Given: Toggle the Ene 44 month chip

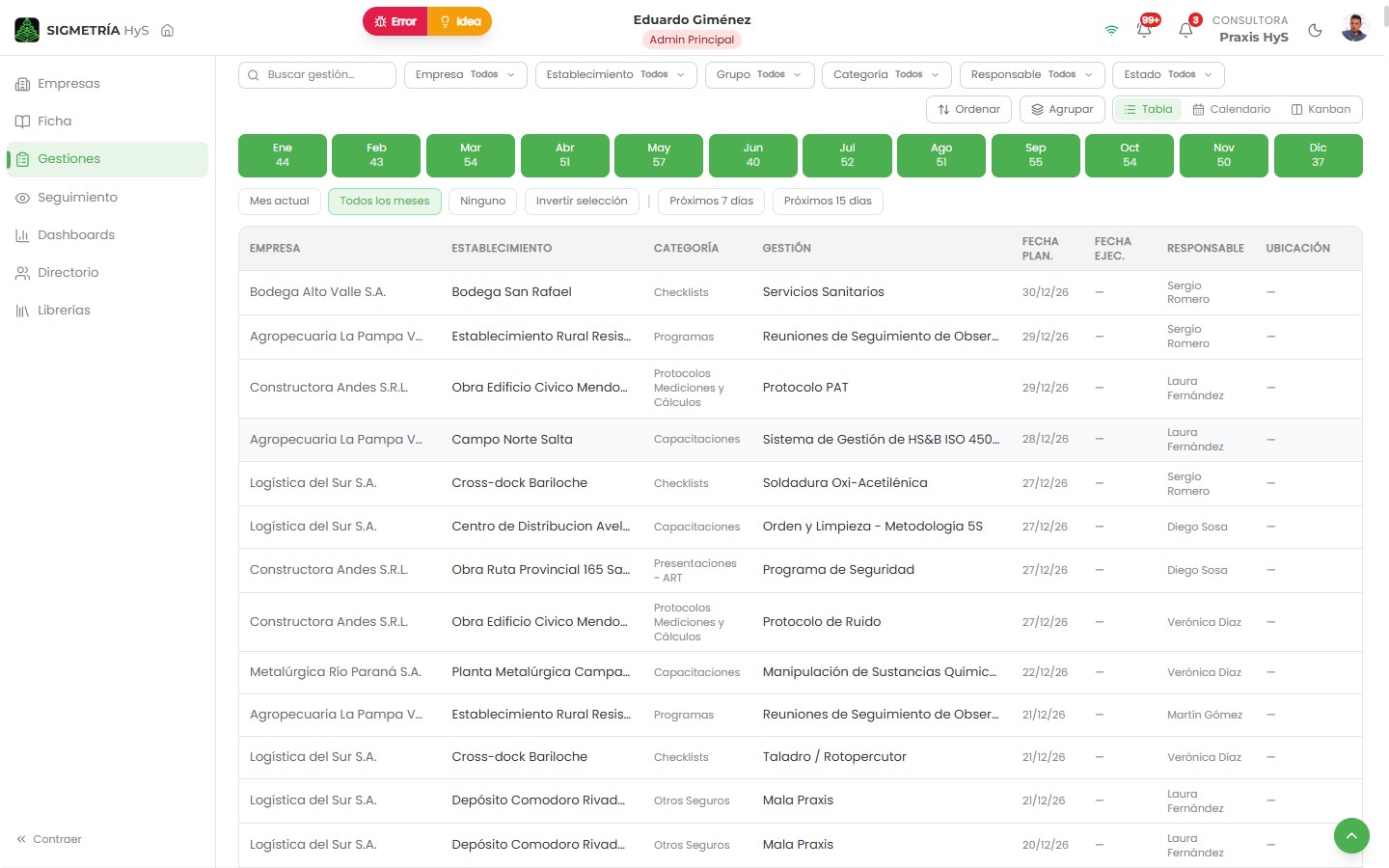Looking at the screenshot, I should click(x=283, y=155).
